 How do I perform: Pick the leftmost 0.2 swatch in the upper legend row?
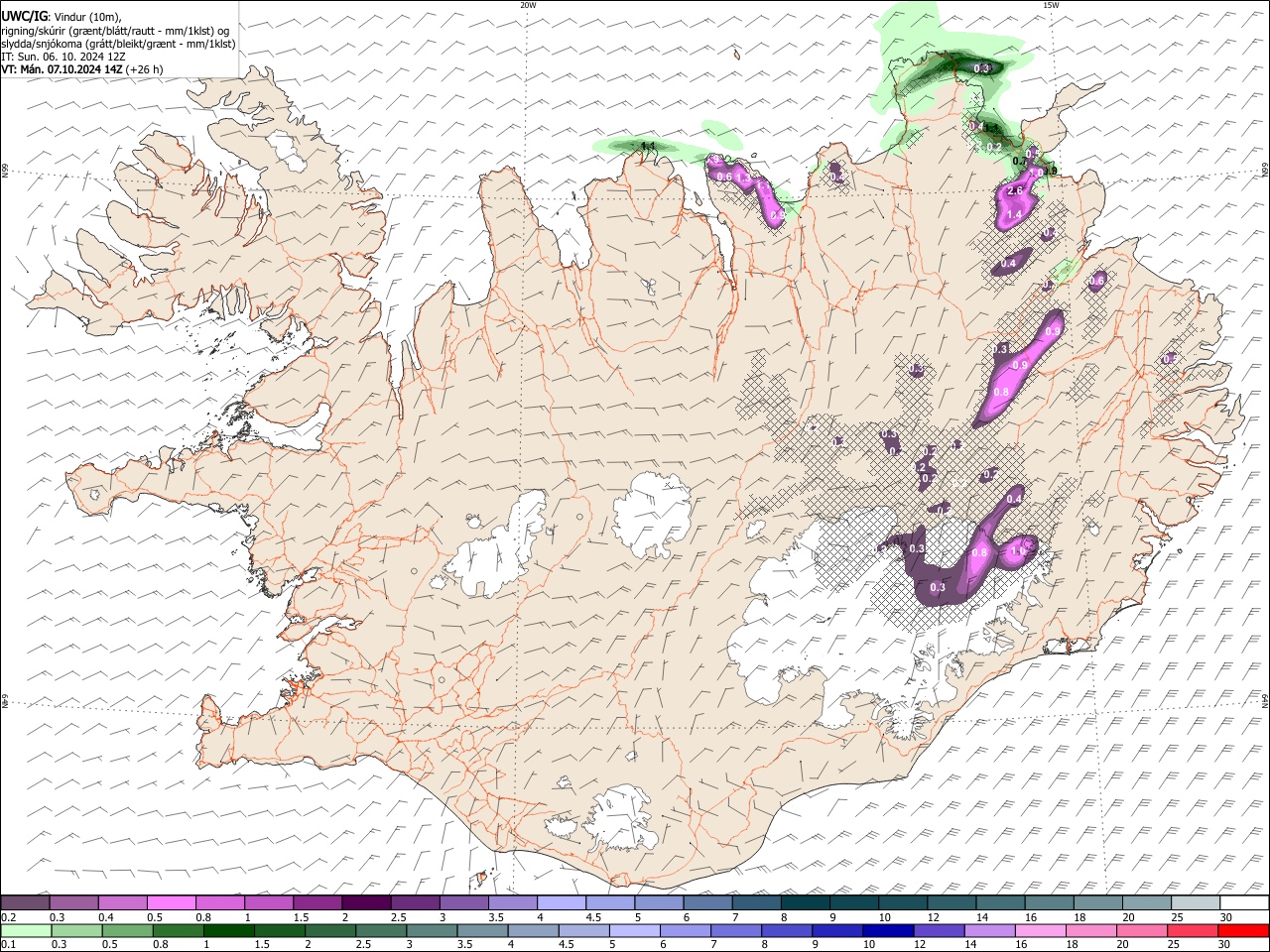25,902
